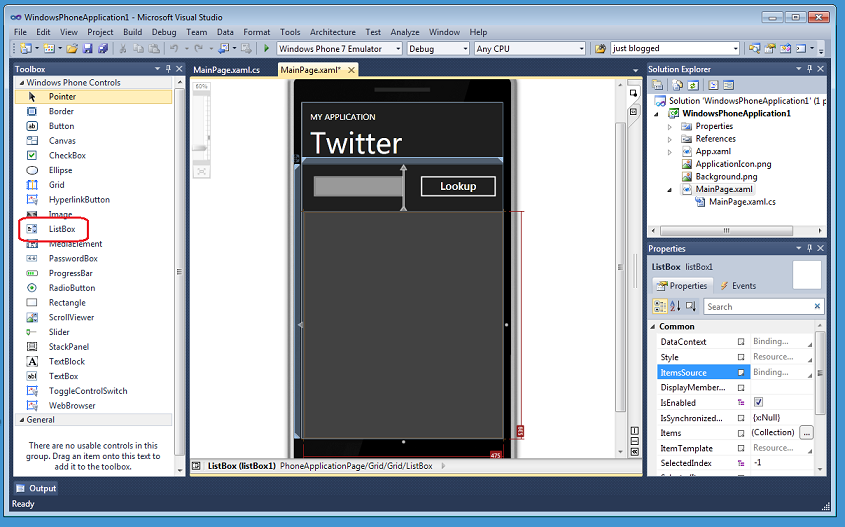The width and height of the screenshot is (845, 527).
Task: Click Show All Files icon in Solution Explorer
Action: (x=677, y=85)
